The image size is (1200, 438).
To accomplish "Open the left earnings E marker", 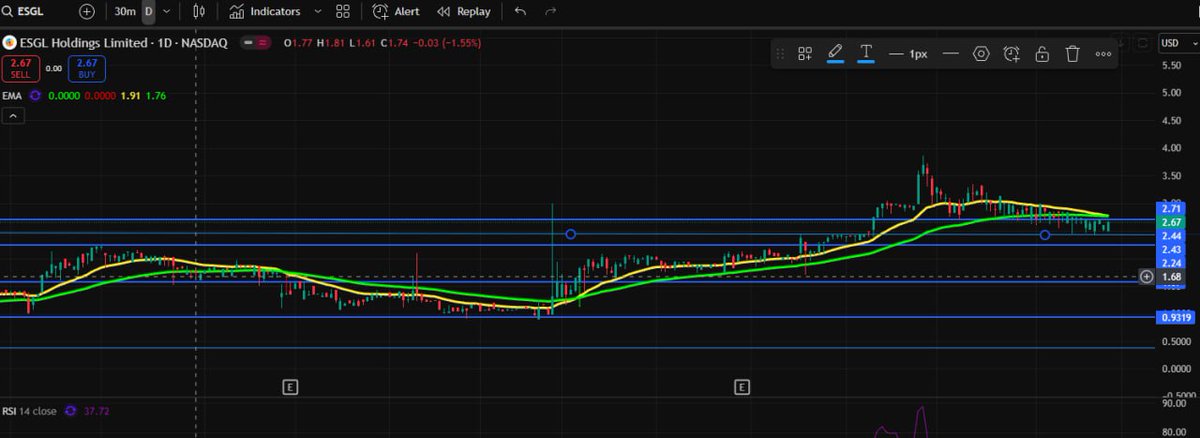I will pyautogui.click(x=291, y=385).
